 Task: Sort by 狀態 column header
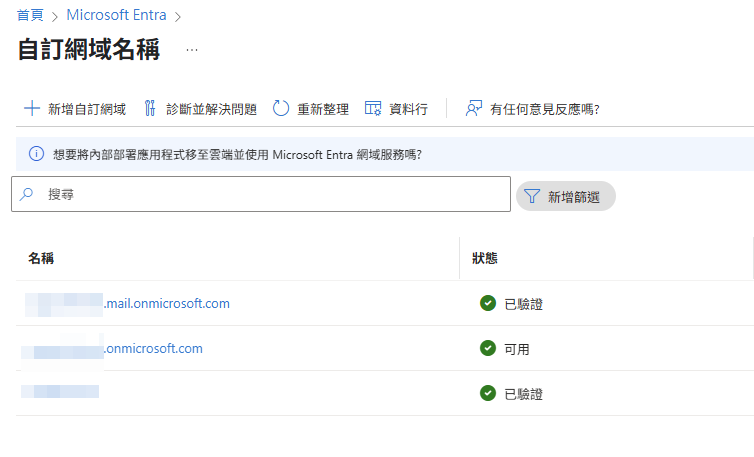click(485, 258)
